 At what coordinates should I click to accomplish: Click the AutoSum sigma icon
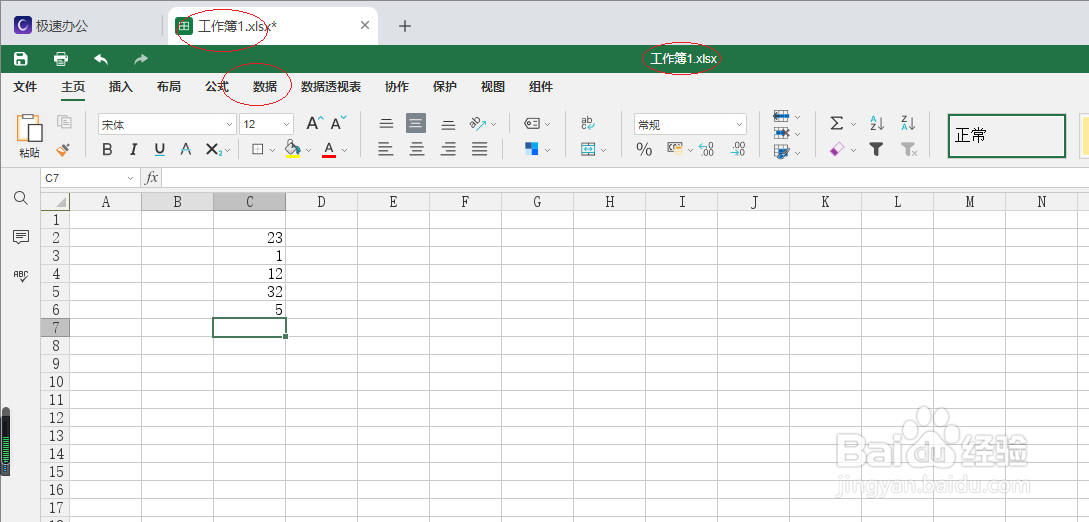(837, 124)
